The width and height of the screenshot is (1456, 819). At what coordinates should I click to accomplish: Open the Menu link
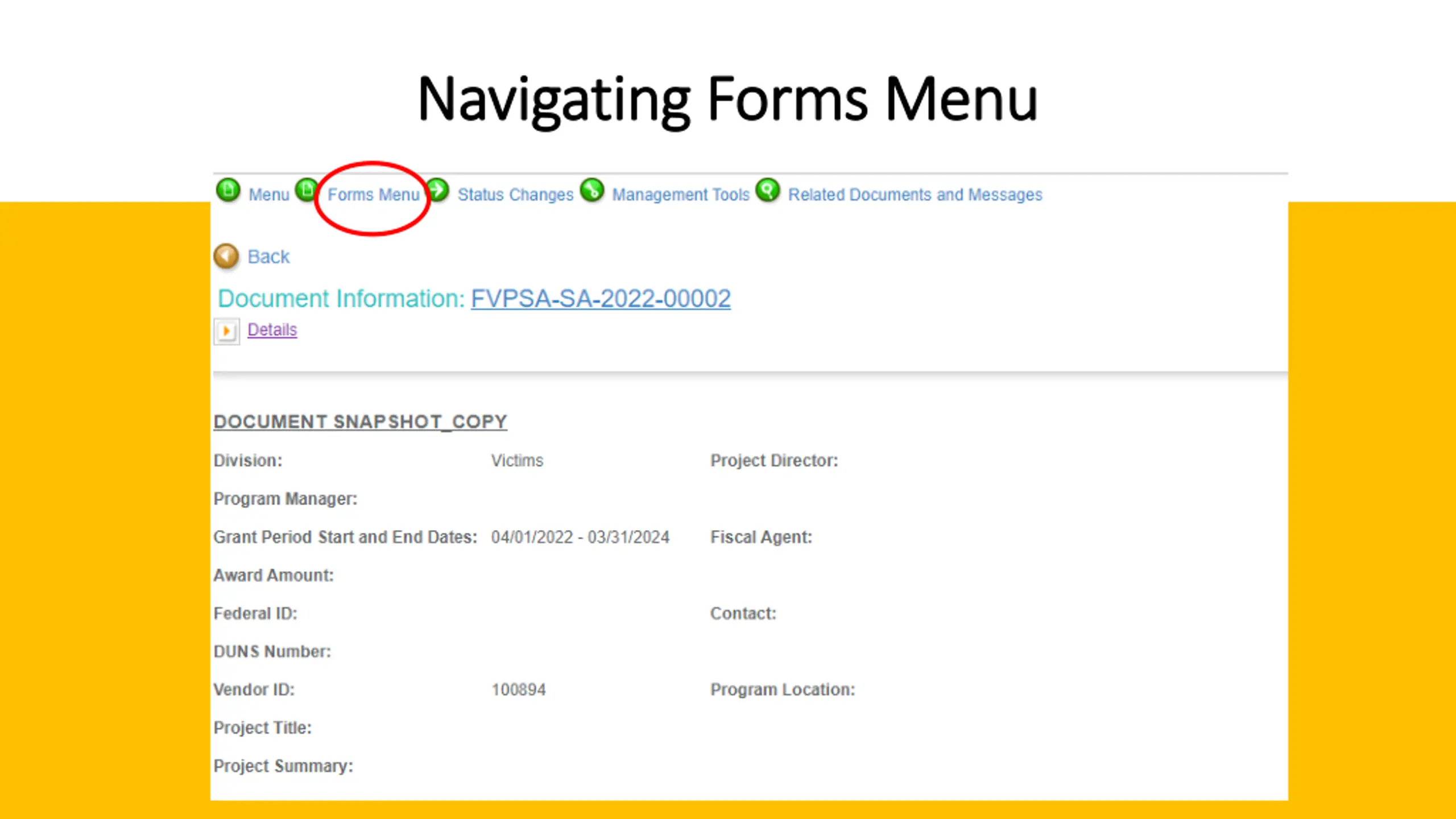coord(269,195)
